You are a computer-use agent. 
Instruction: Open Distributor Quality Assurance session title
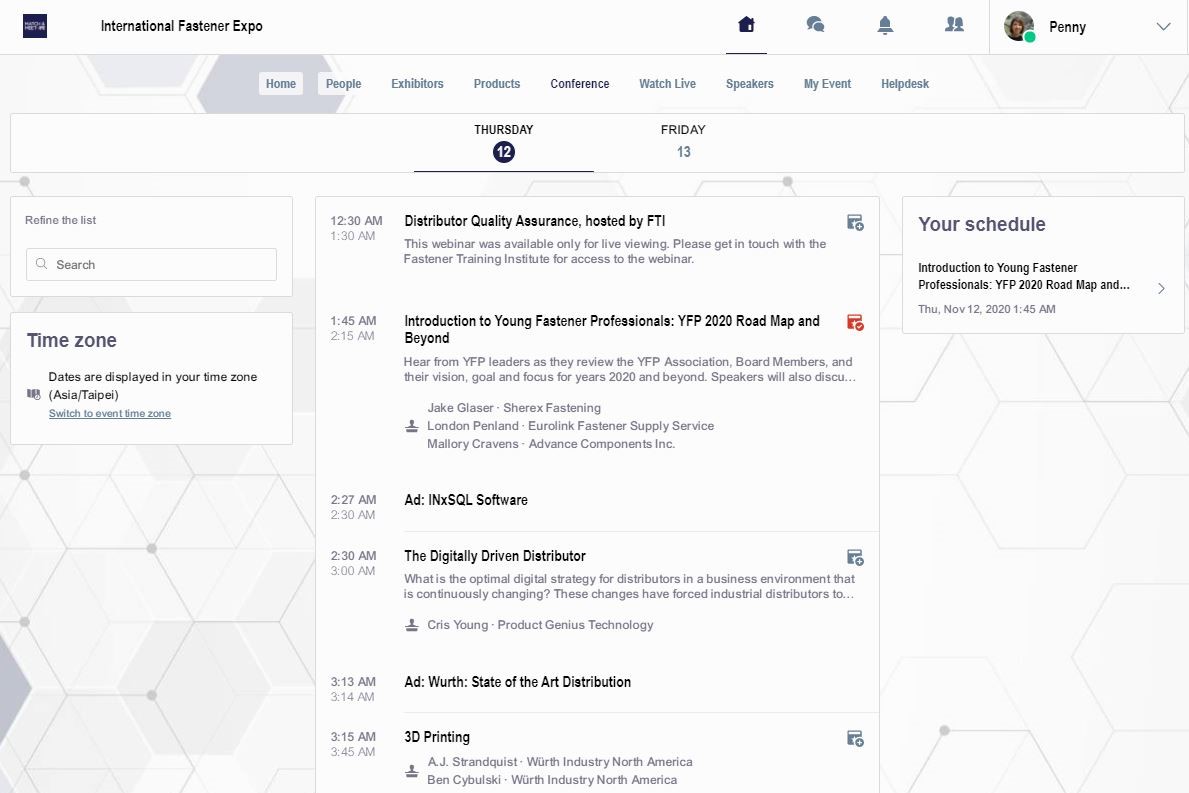(534, 221)
